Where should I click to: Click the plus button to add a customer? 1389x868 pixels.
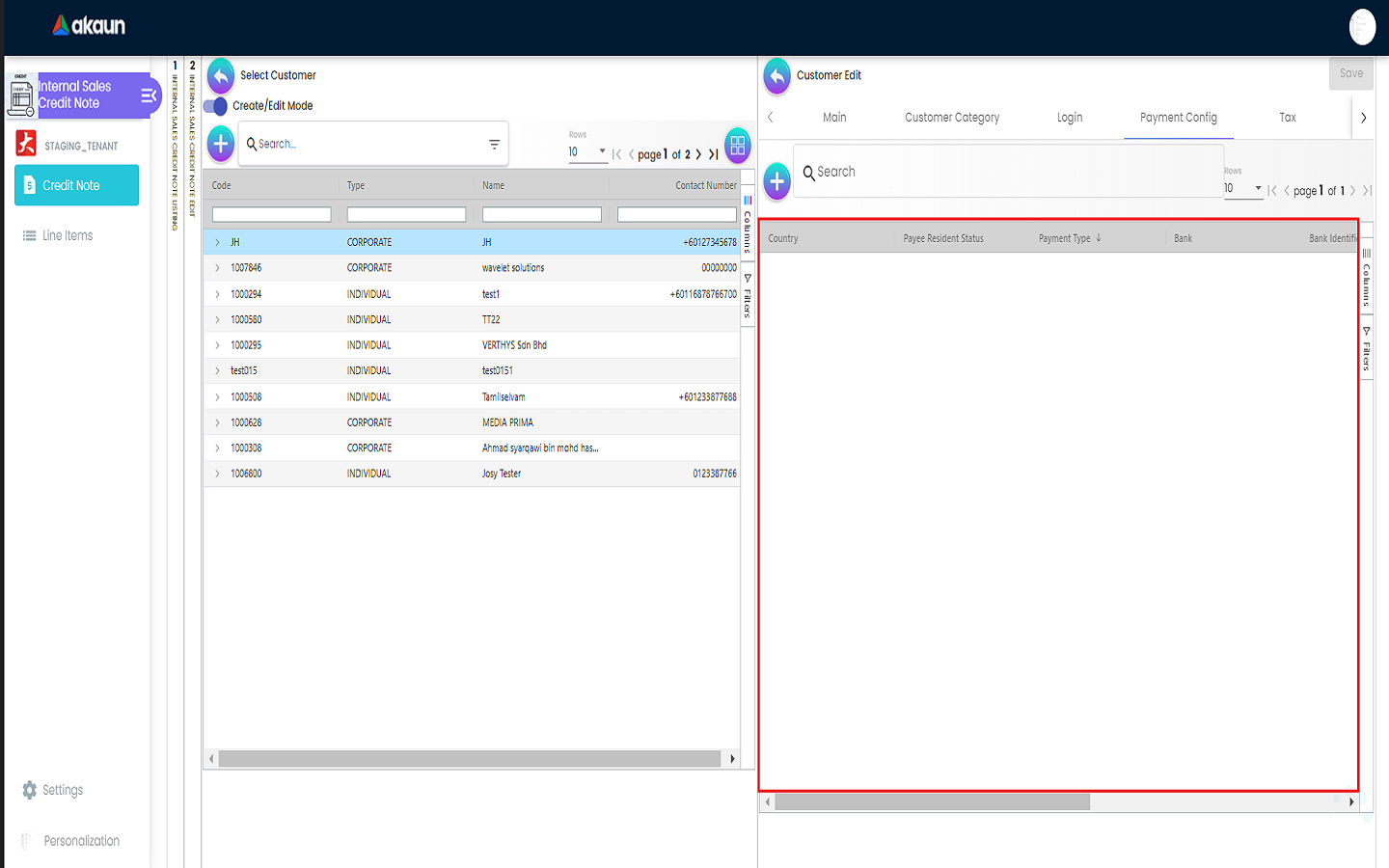tap(221, 145)
